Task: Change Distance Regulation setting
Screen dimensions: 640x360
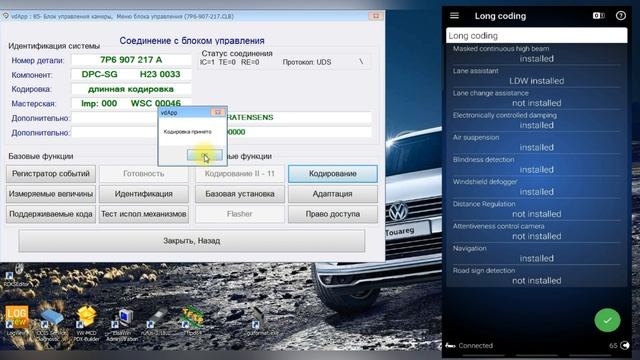Action: 536,209
